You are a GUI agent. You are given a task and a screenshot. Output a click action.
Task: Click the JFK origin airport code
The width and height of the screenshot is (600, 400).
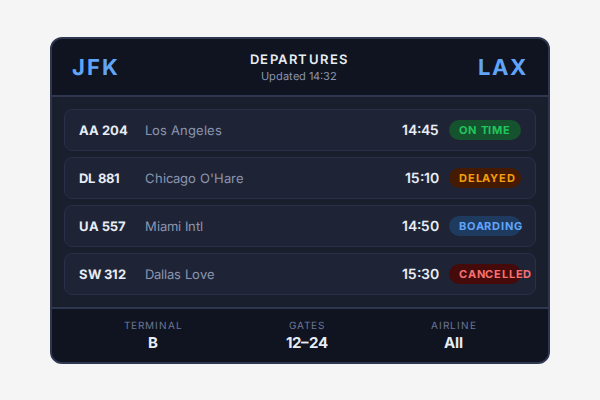[x=95, y=68]
